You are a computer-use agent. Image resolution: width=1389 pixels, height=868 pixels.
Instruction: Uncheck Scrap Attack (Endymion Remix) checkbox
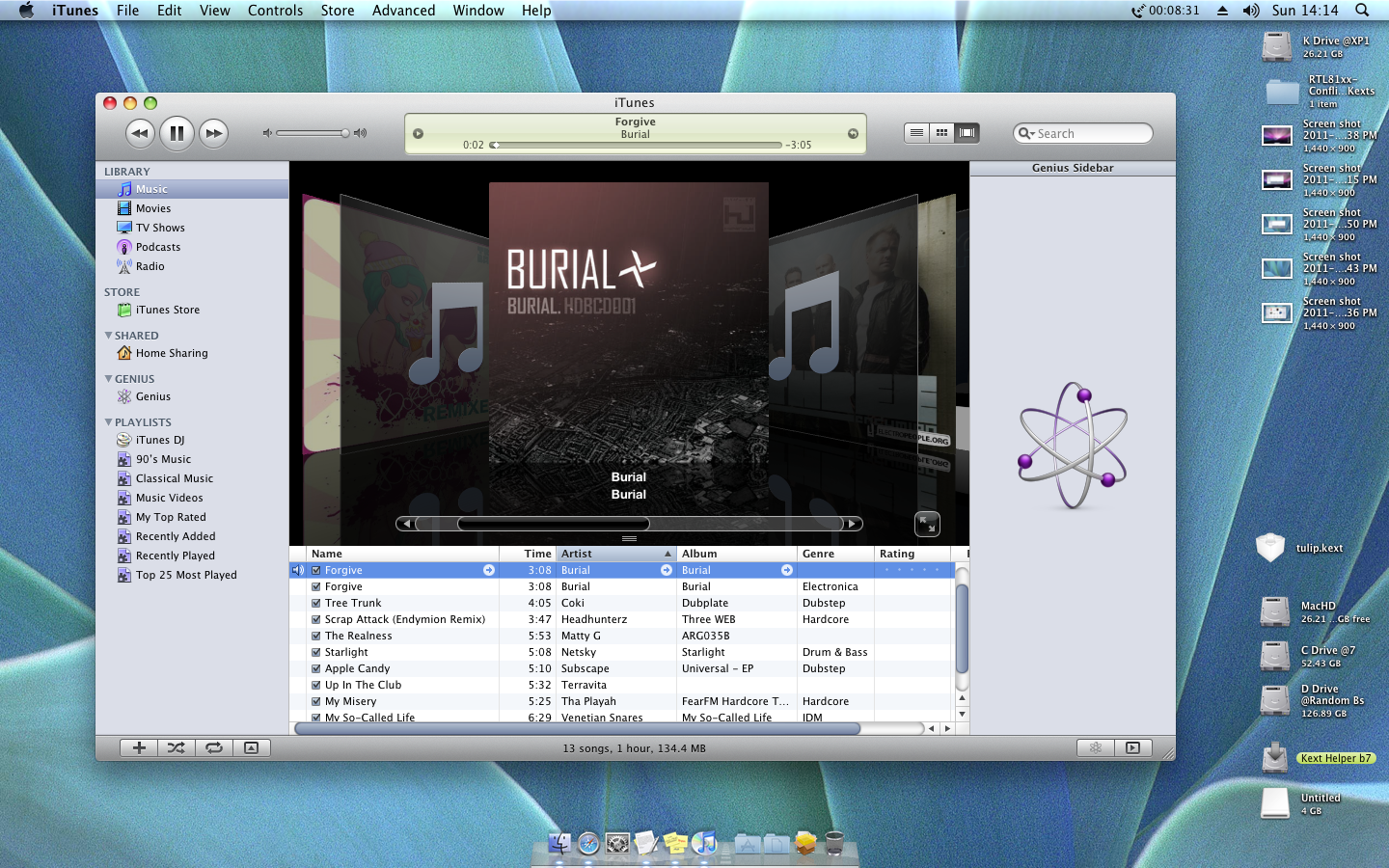(x=316, y=619)
